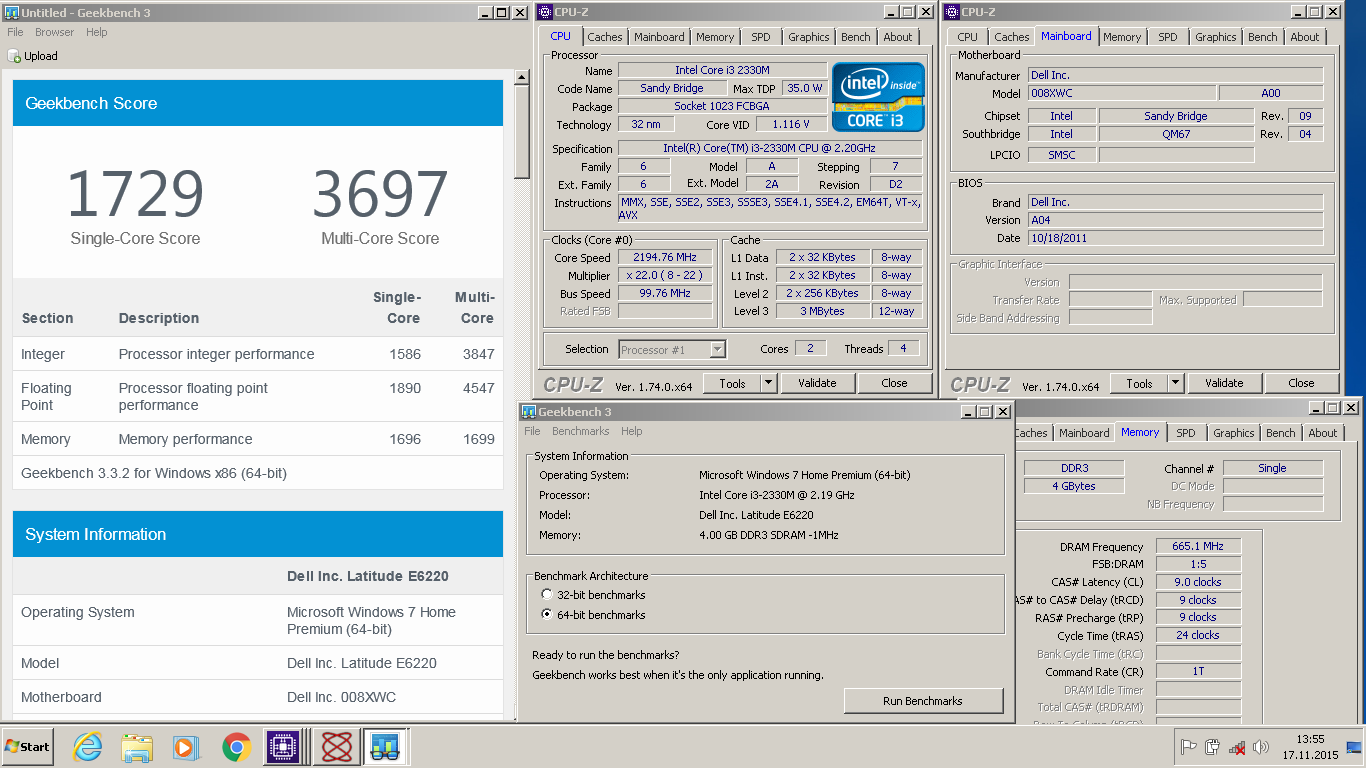1366x768 pixels.
Task: Open the Browser menu in Geekbench
Action: coord(55,32)
